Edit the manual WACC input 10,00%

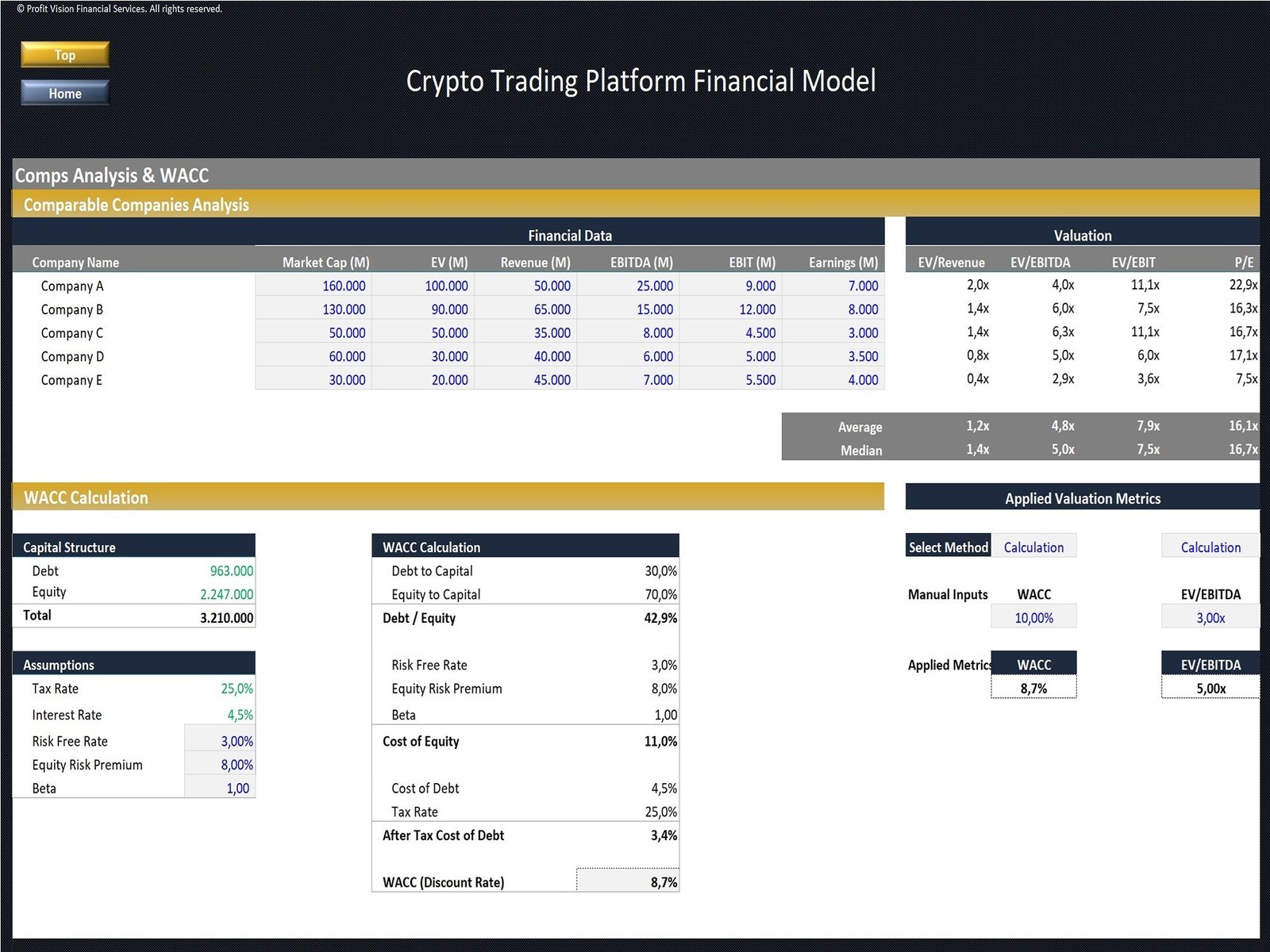coord(1033,617)
